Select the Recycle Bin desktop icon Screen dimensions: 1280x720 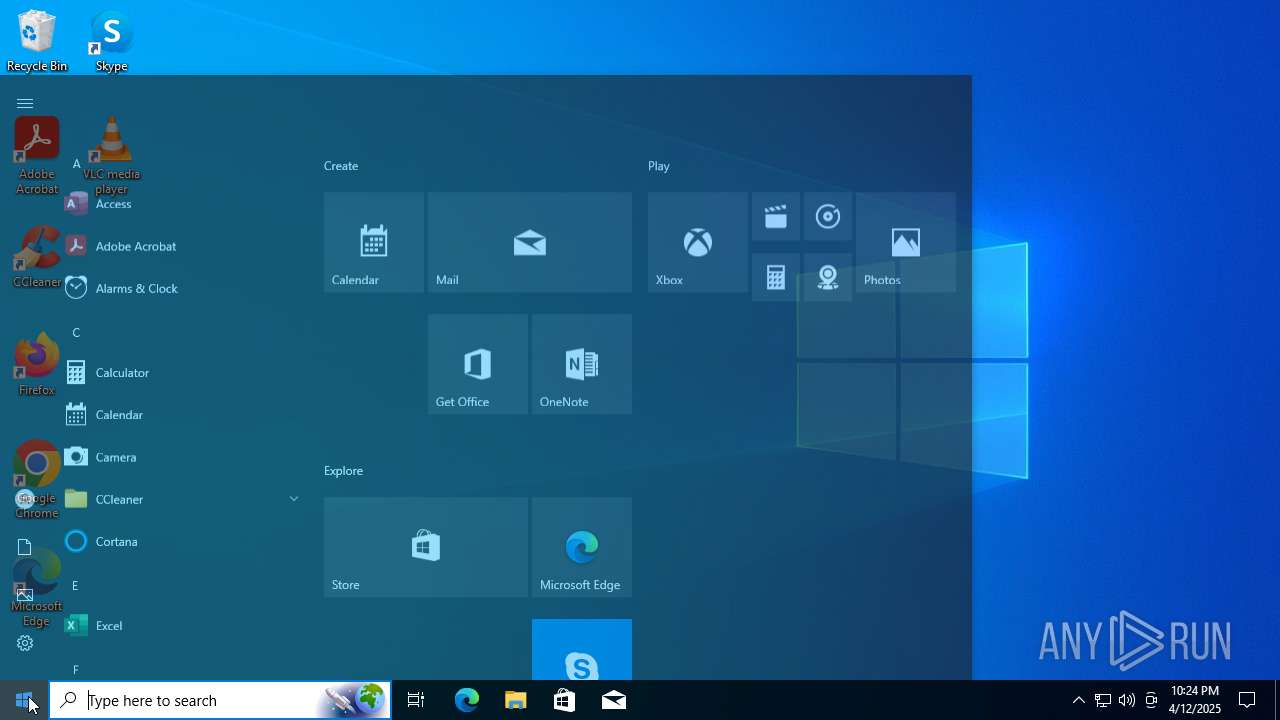point(37,41)
